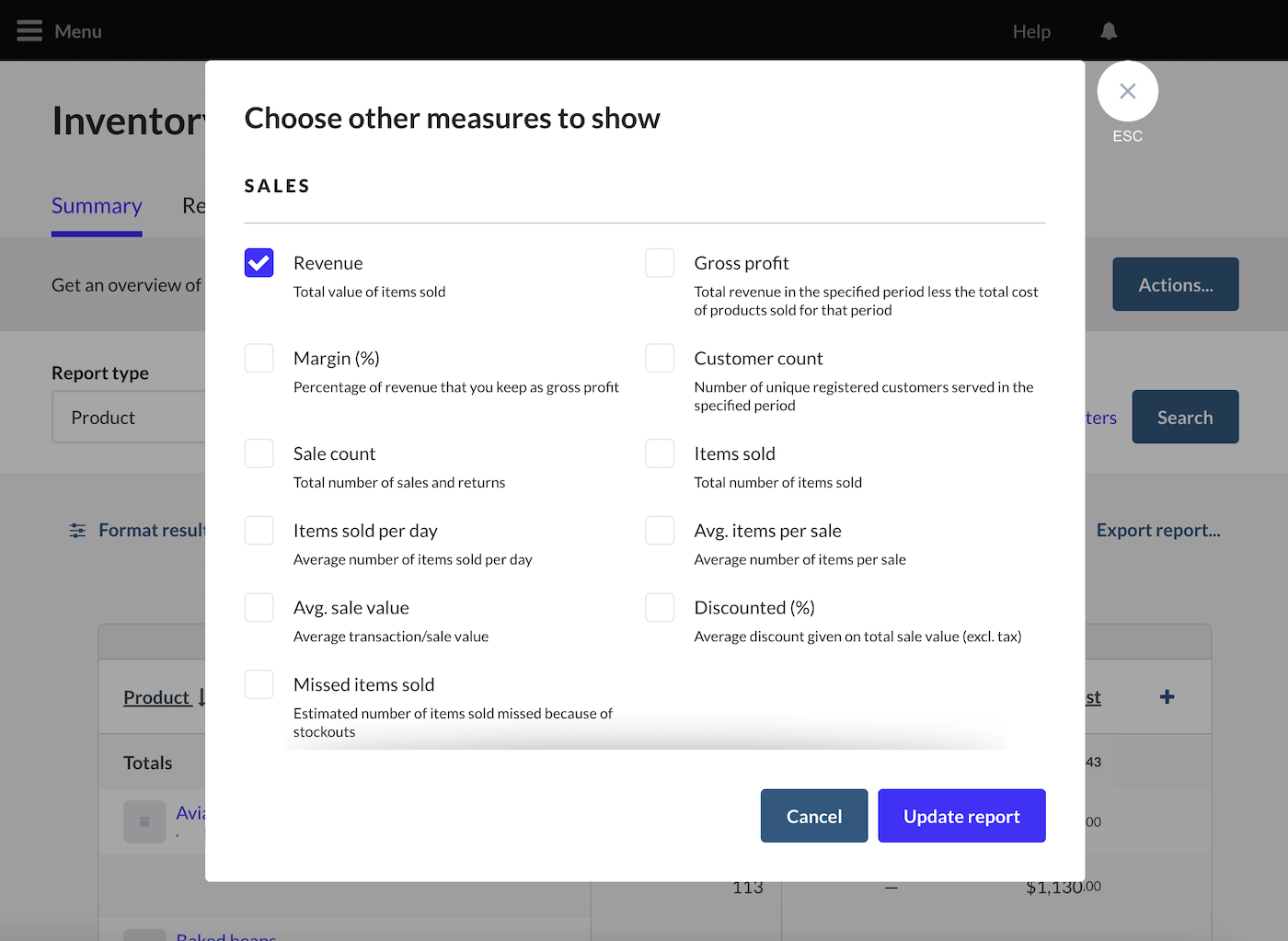Image resolution: width=1288 pixels, height=941 pixels.
Task: Close the dialog with the X button
Action: (x=1127, y=91)
